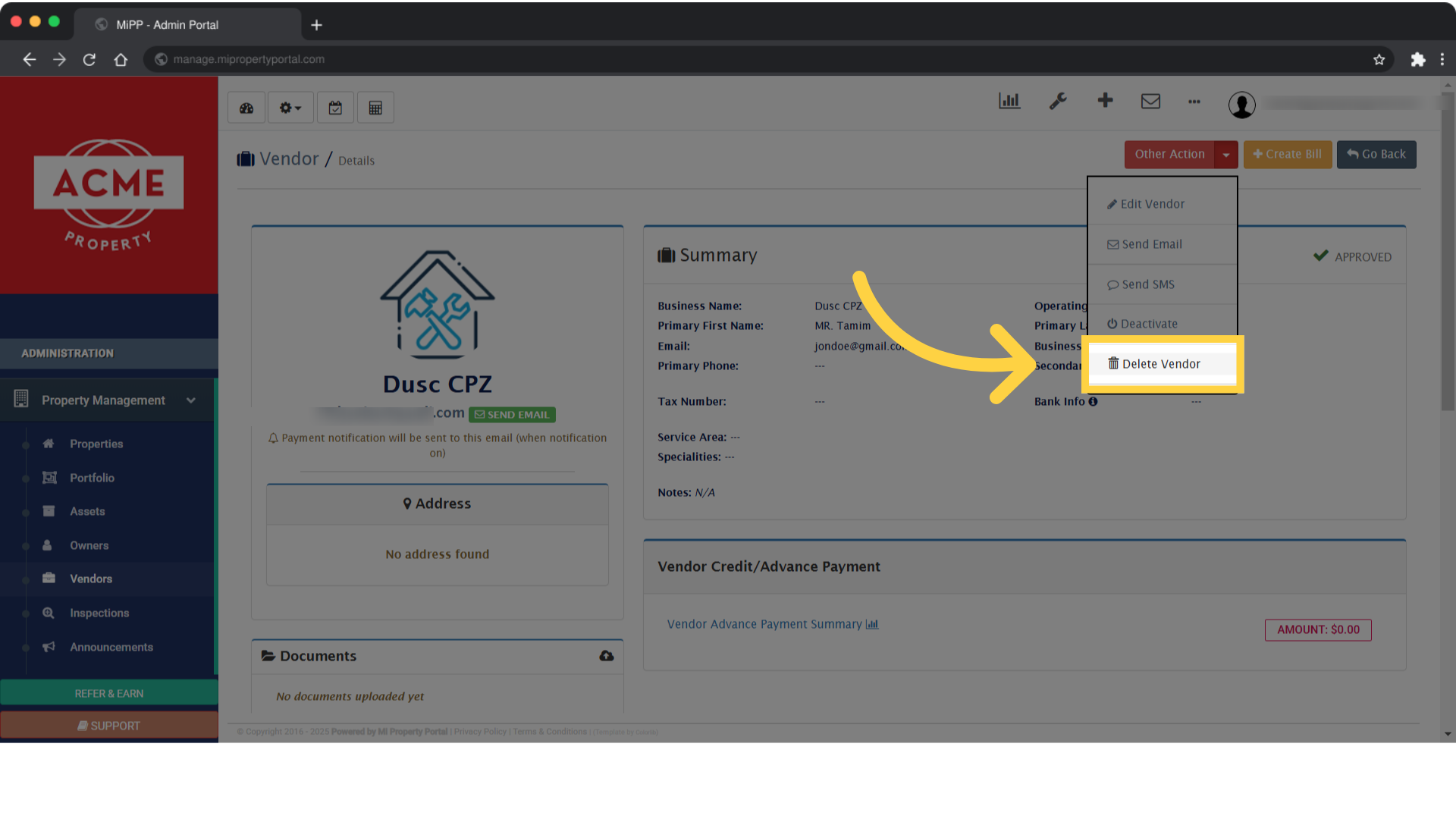The width and height of the screenshot is (1456, 819).
Task: Click the Create Bill button
Action: [x=1287, y=154]
